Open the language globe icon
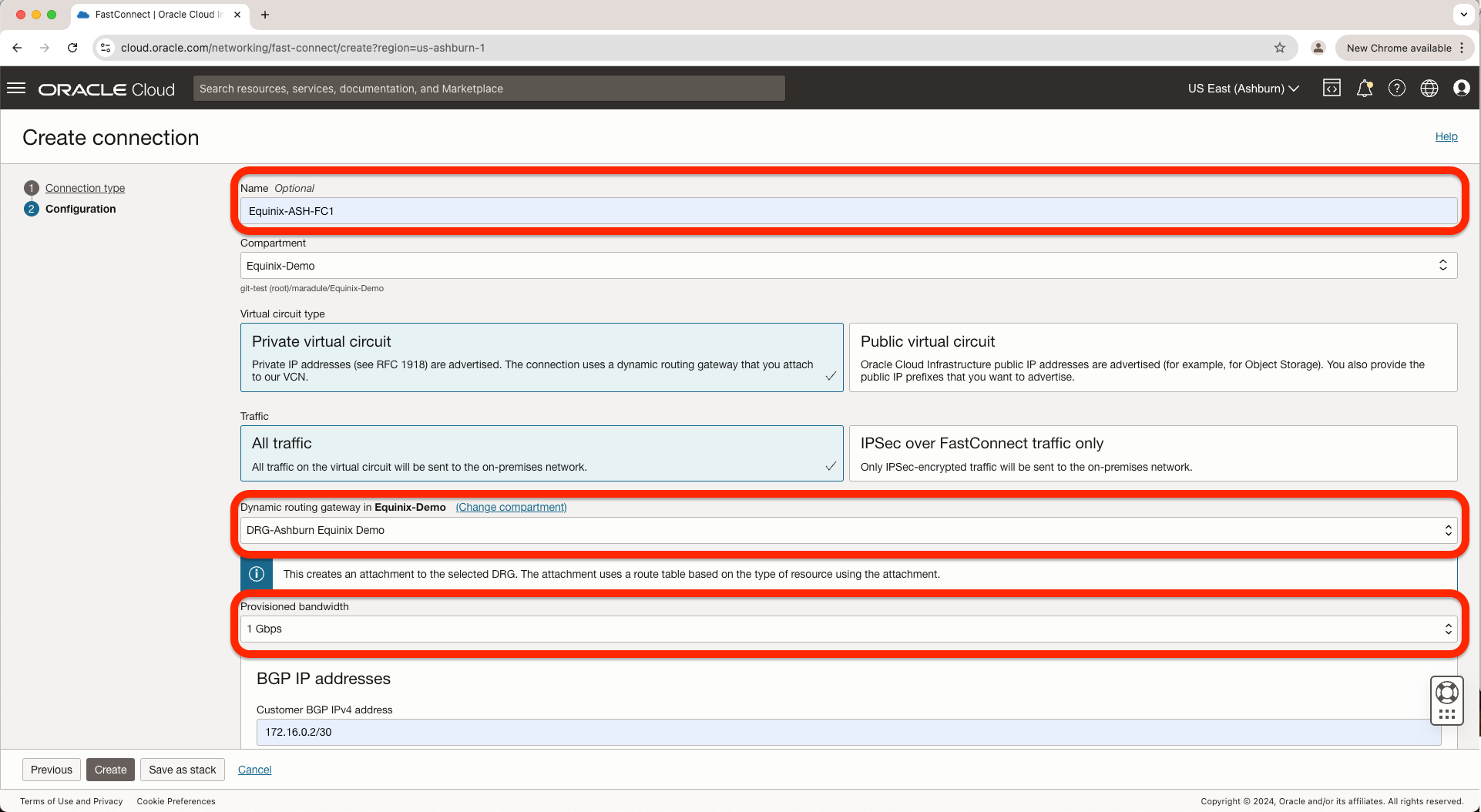This screenshot has height=812, width=1481. [x=1429, y=89]
